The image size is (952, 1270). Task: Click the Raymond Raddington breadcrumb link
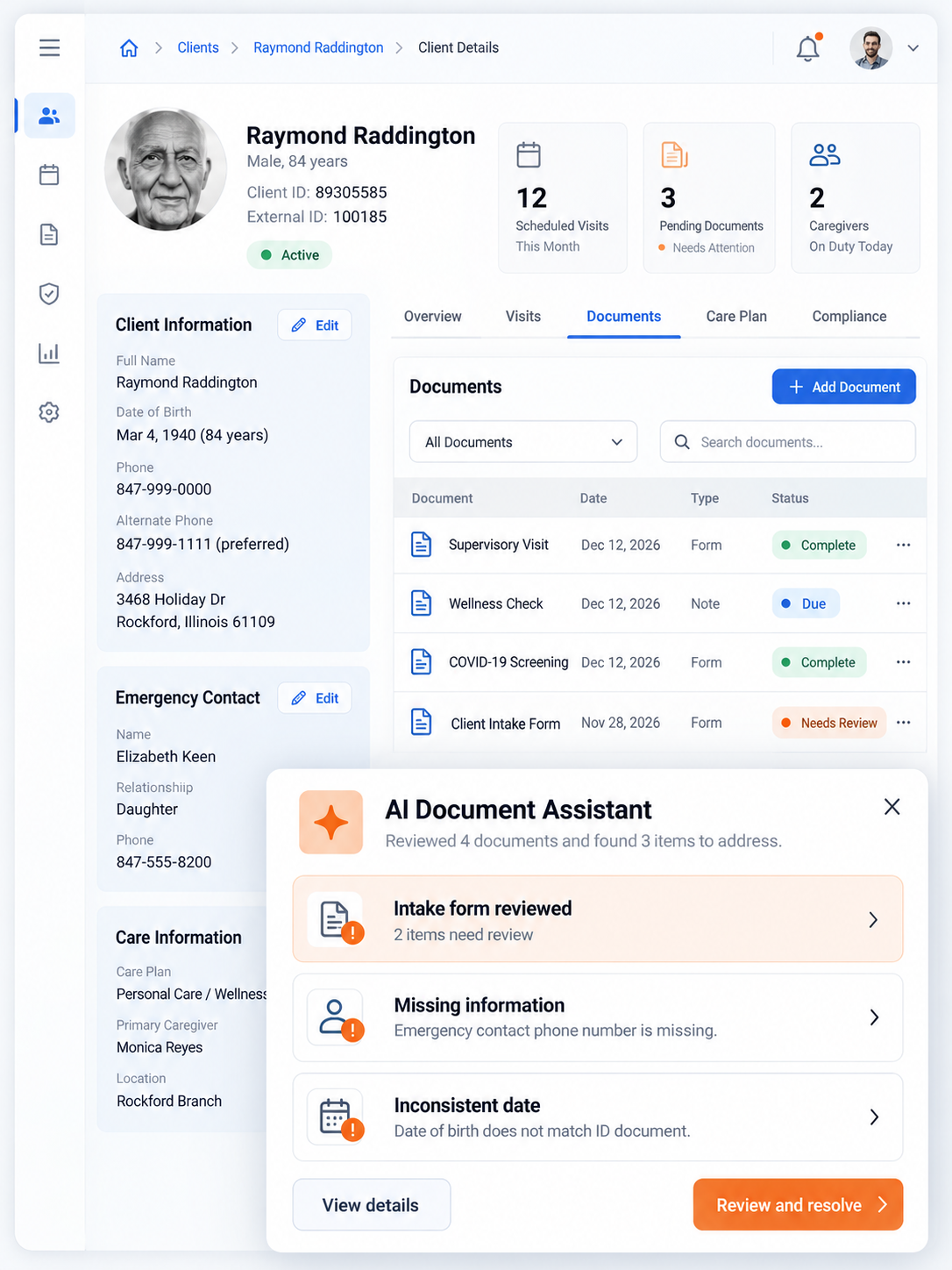pyautogui.click(x=318, y=48)
